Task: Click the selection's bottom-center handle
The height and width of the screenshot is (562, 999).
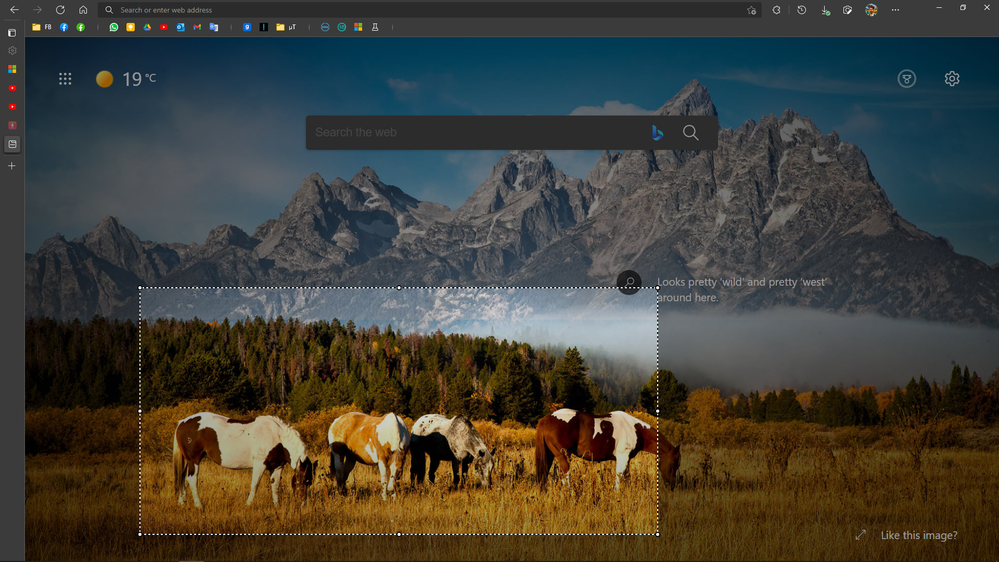Action: pyautogui.click(x=399, y=534)
